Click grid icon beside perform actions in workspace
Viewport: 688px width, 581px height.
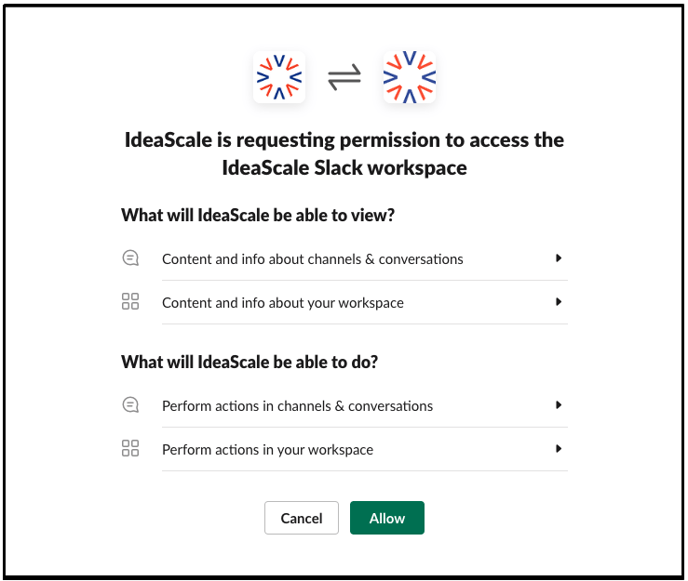click(130, 448)
